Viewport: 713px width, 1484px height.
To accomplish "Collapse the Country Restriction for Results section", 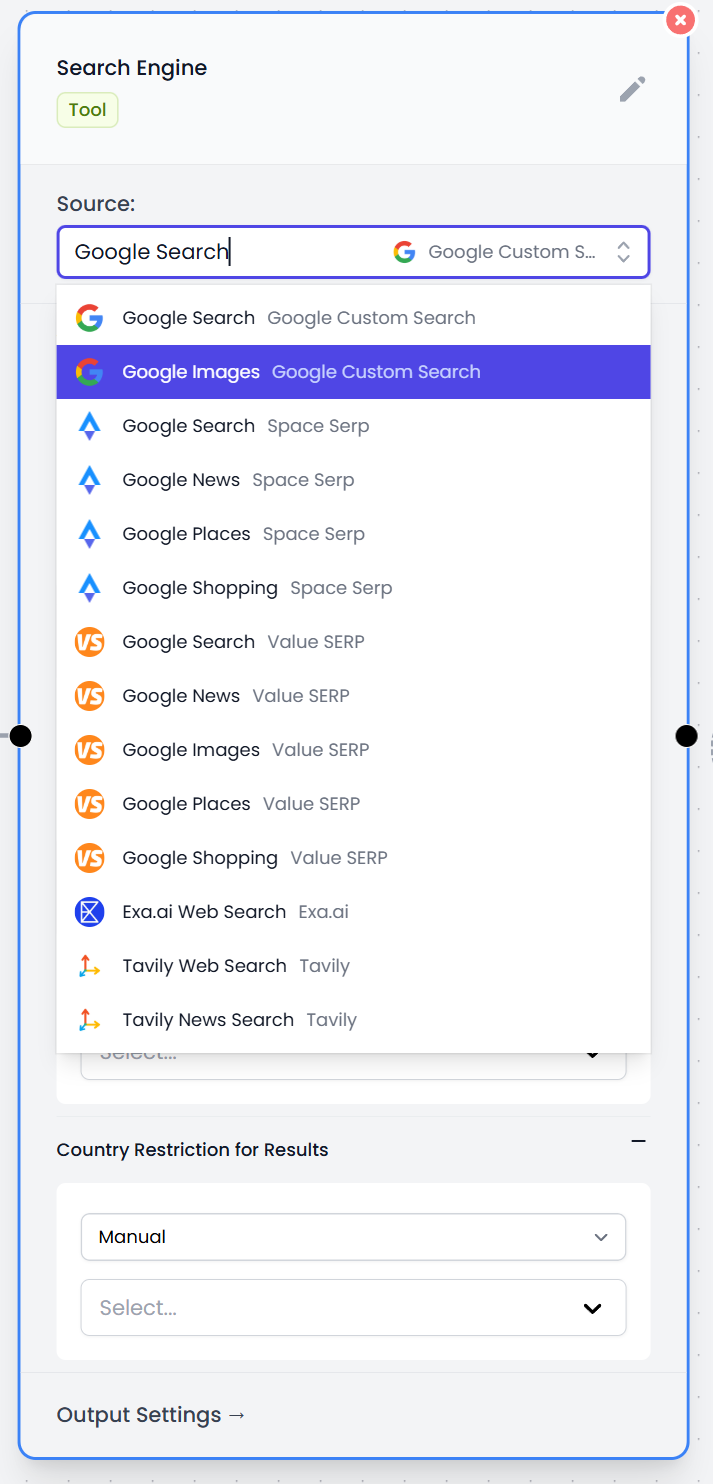I will (x=638, y=1141).
